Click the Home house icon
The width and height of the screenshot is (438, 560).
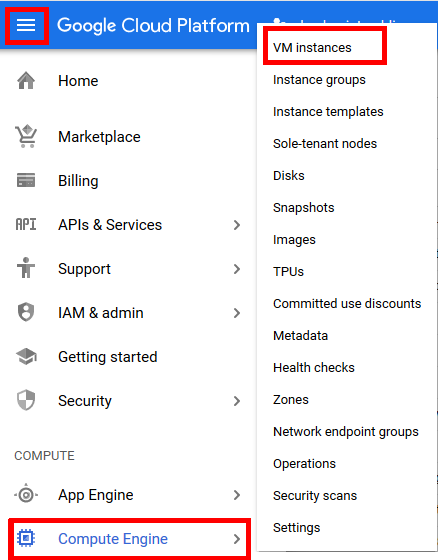[x=26, y=80]
